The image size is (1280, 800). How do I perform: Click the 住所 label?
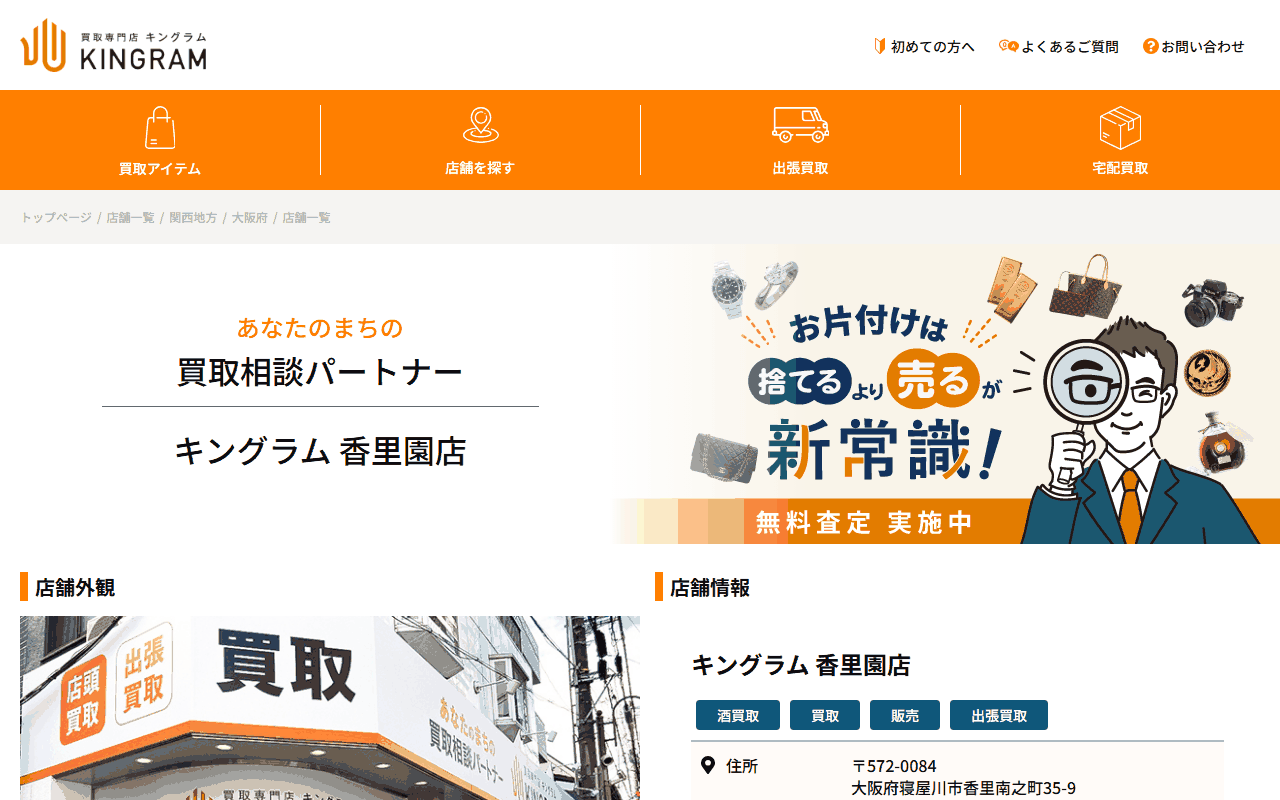742,766
